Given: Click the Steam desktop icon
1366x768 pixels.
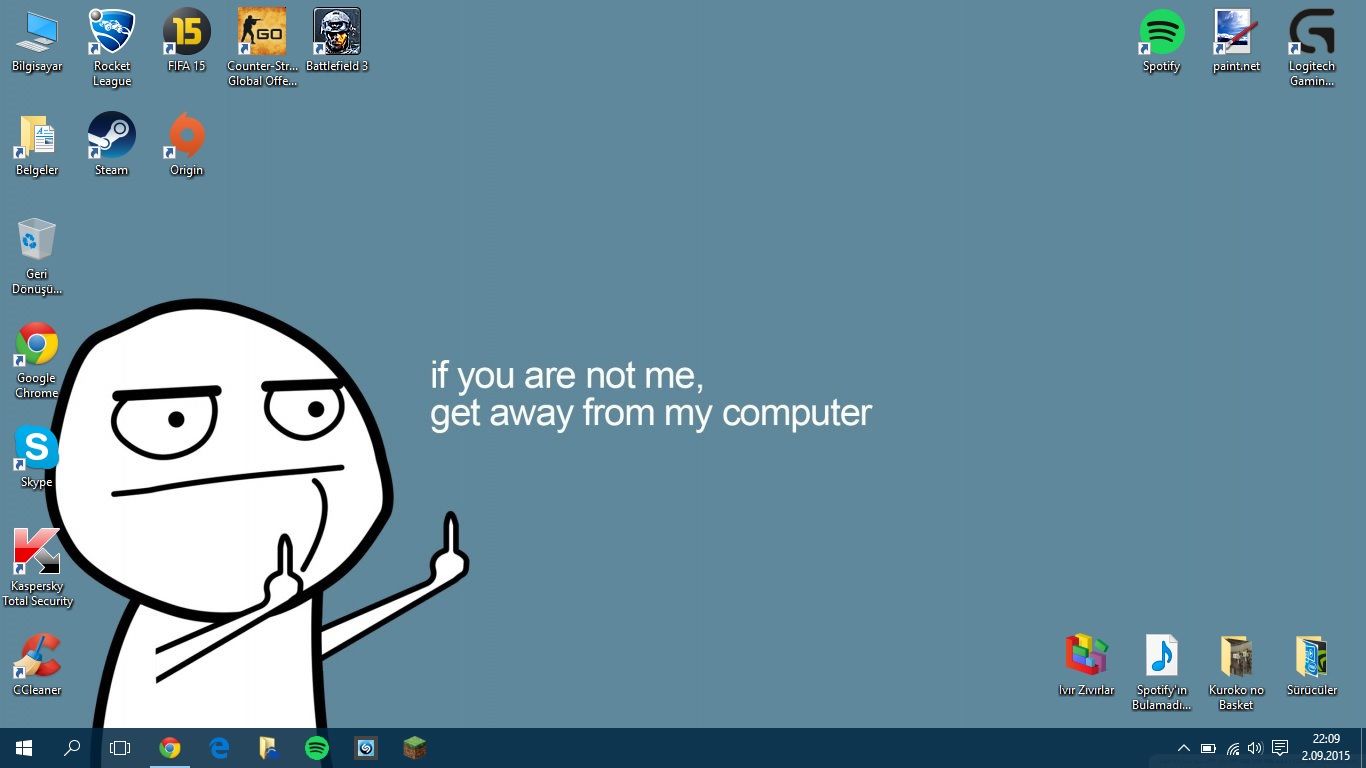Looking at the screenshot, I should 112,145.
